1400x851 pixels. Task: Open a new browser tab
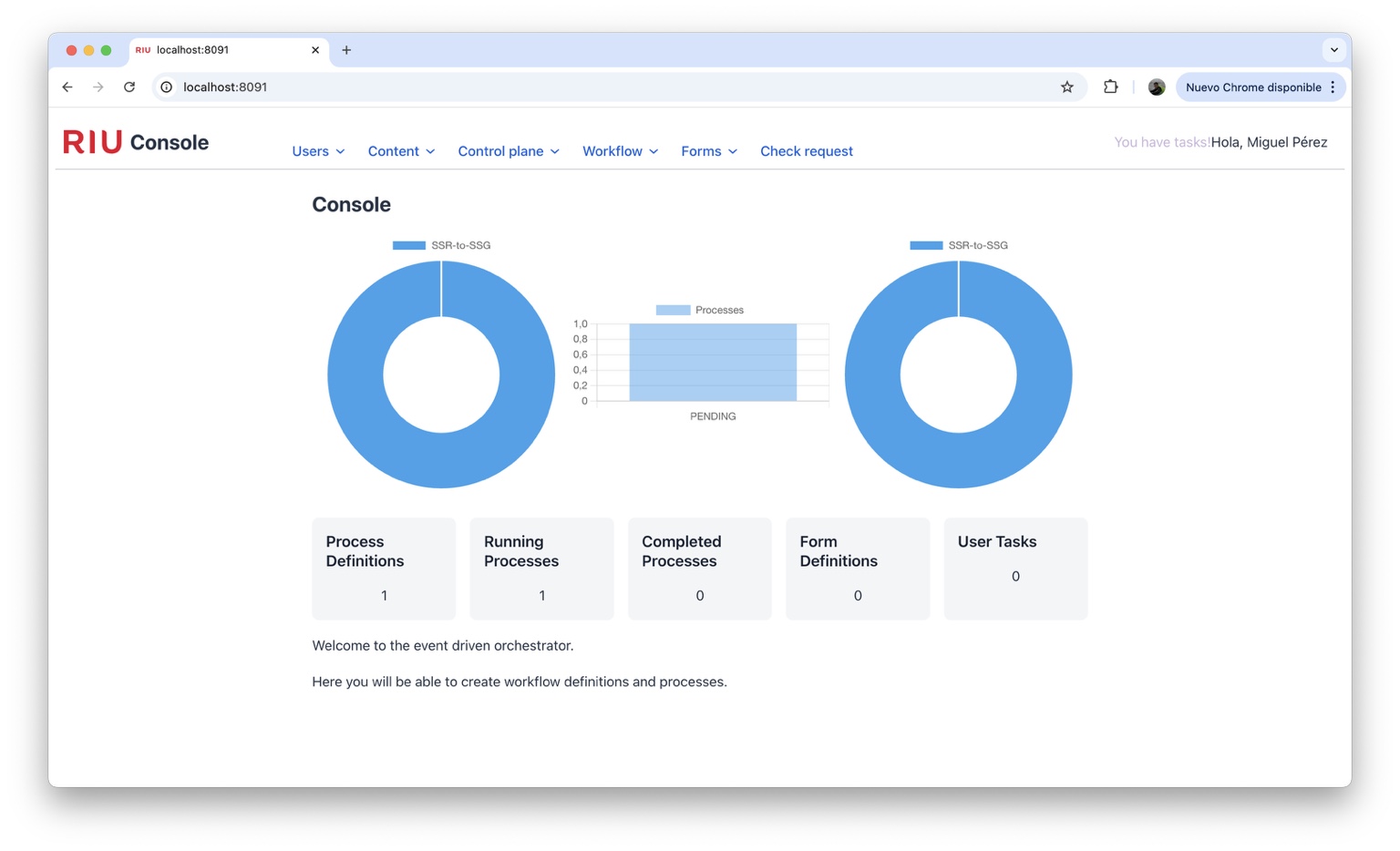pos(346,50)
